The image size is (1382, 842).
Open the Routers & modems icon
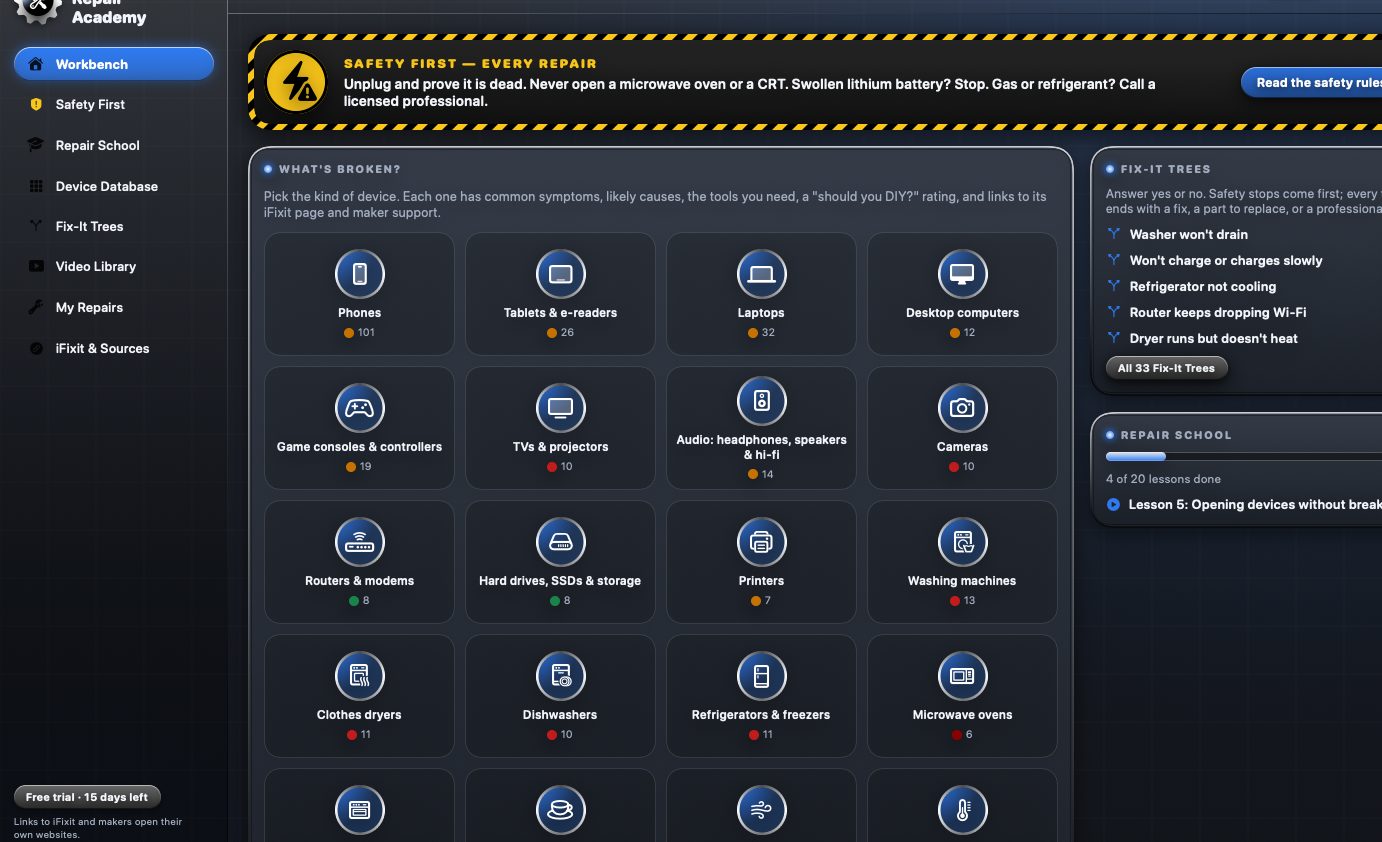click(x=360, y=542)
